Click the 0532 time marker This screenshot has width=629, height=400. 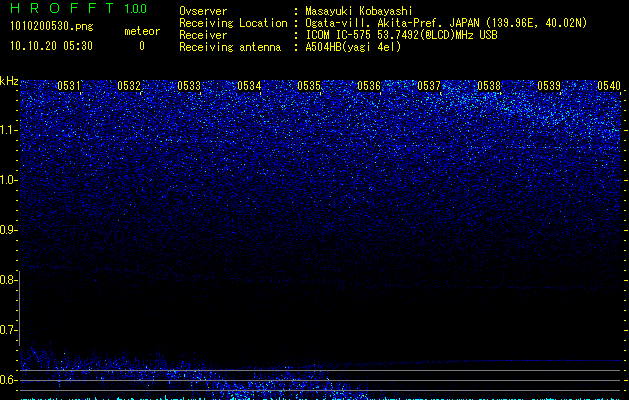pyautogui.click(x=129, y=86)
